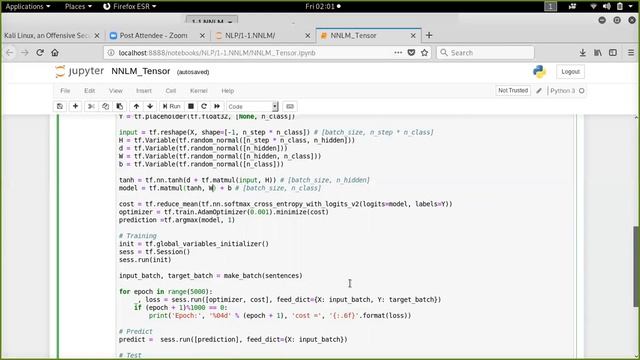Click the Jupyter logo
The image size is (640, 360).
tap(80, 71)
